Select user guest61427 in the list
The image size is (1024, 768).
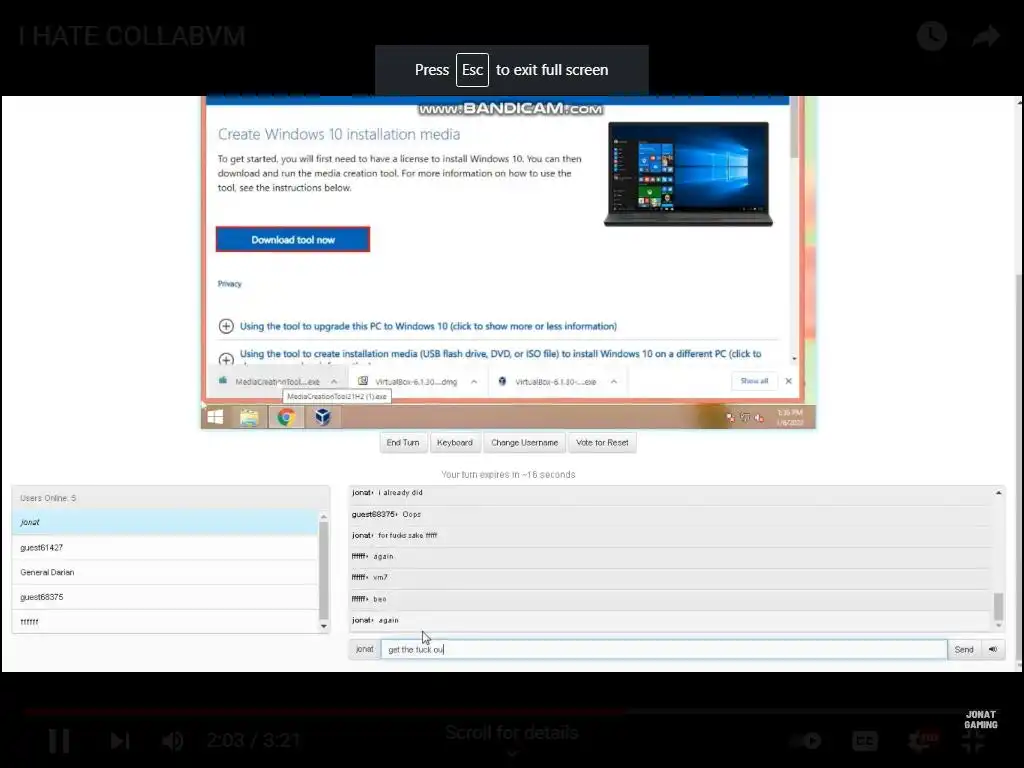165,547
